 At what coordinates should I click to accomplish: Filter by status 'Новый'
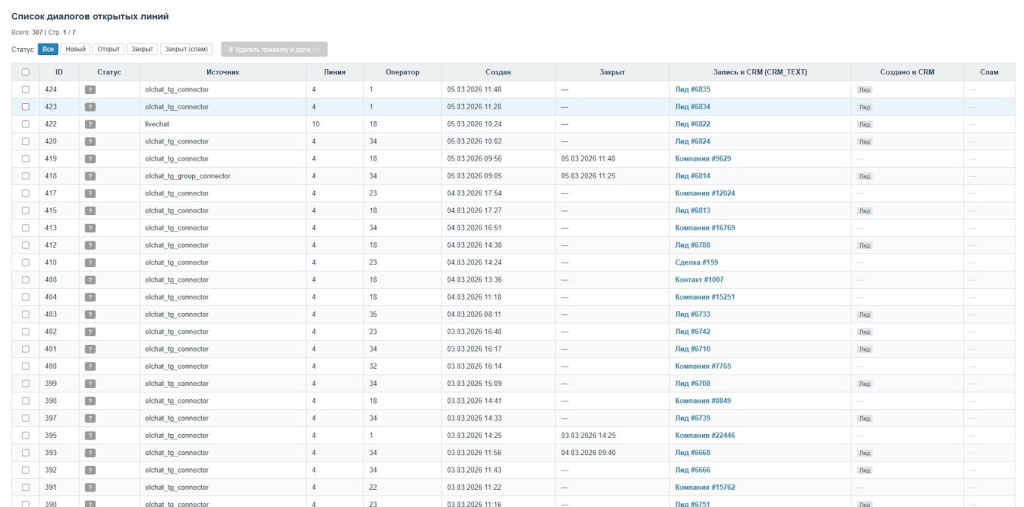click(x=76, y=49)
